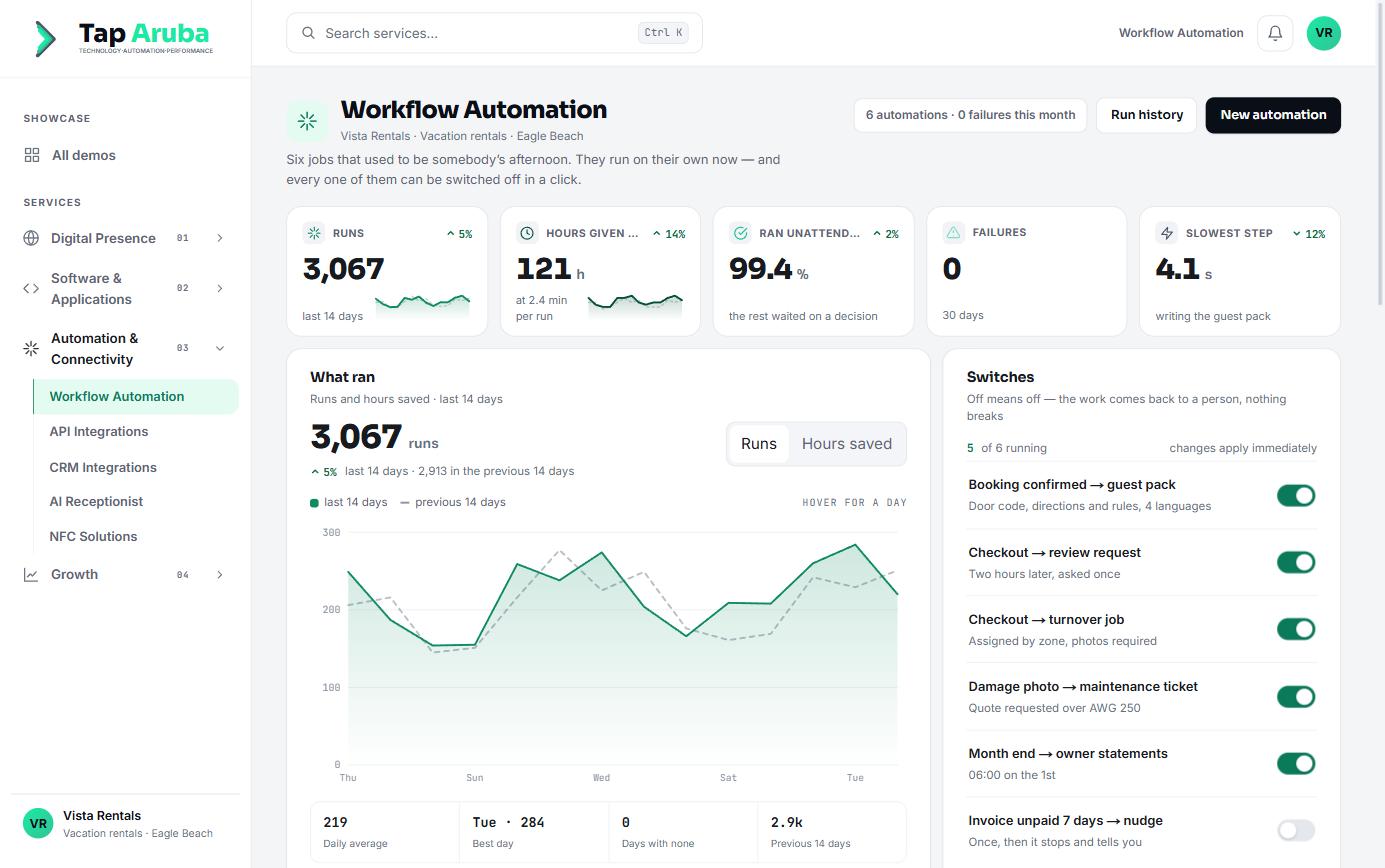Click the VR avatar in the header
This screenshot has width=1385, height=868.
click(x=1323, y=33)
